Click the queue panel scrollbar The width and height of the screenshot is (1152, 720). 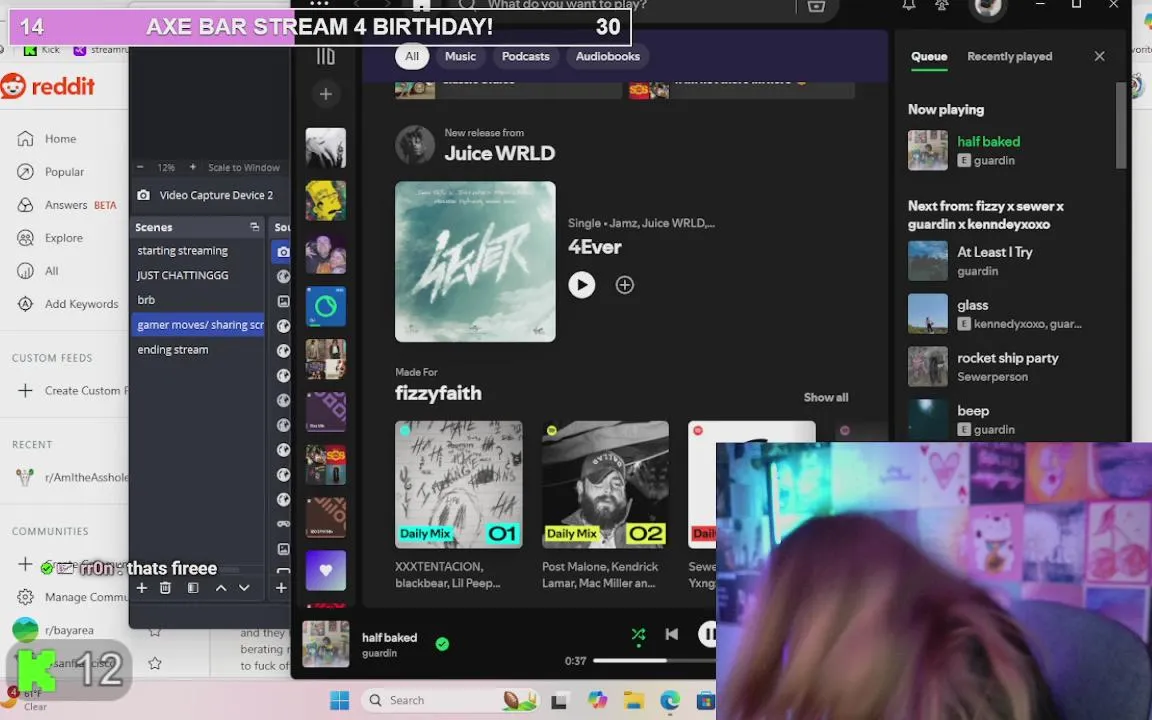(1120, 125)
